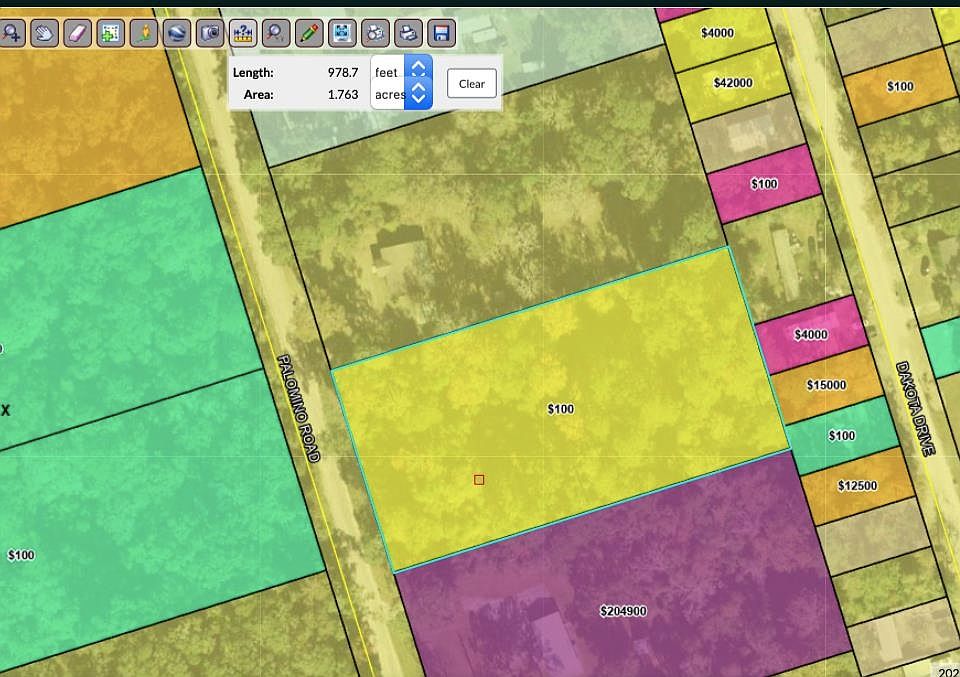Click the $100 label on the small teal parcel
The width and height of the screenshot is (960, 677).
842,435
